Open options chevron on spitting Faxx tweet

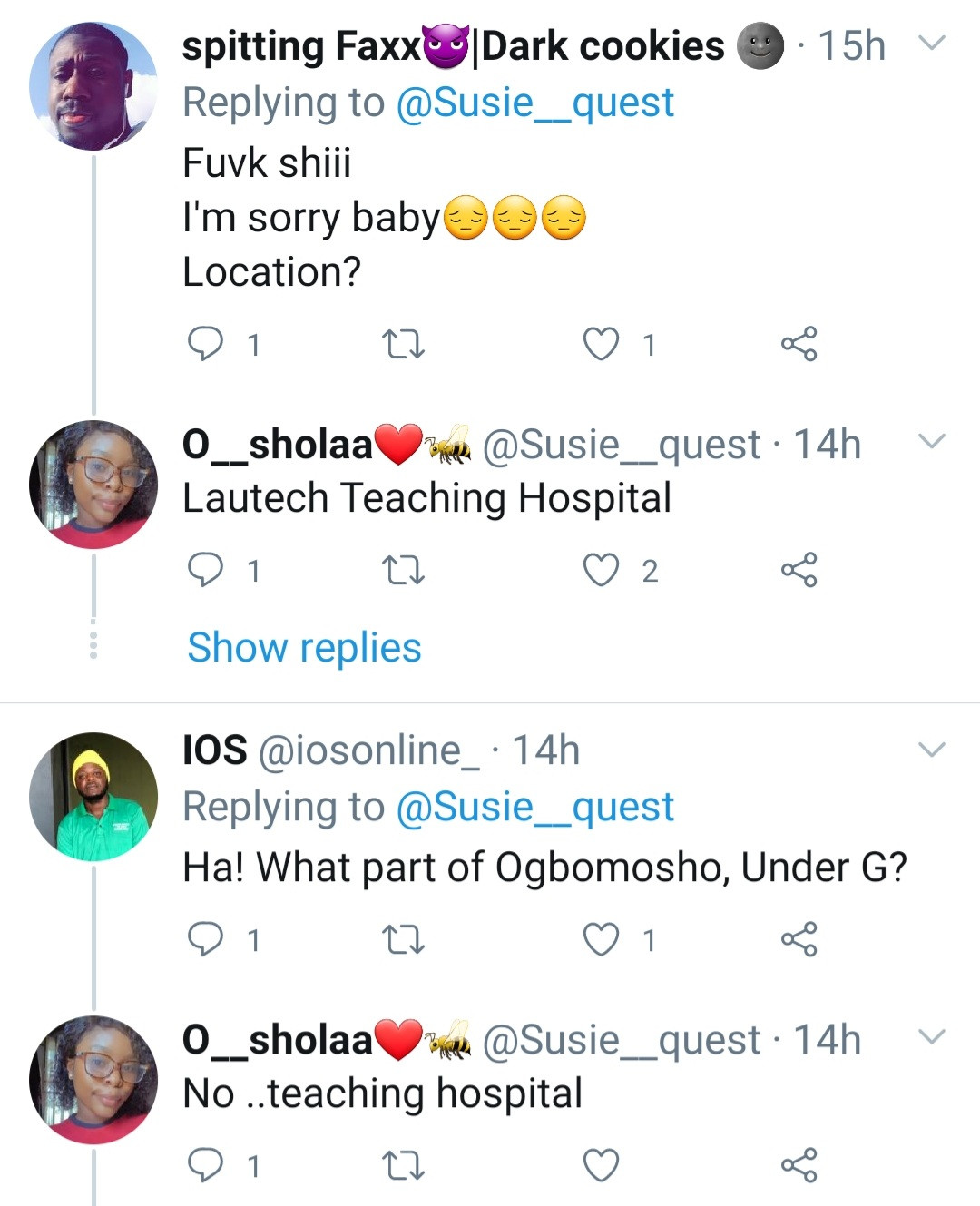932,43
